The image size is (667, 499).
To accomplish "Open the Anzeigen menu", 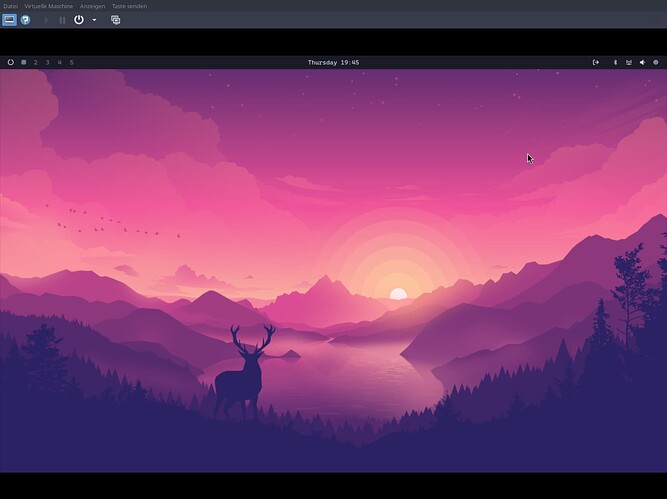I will coord(93,6).
